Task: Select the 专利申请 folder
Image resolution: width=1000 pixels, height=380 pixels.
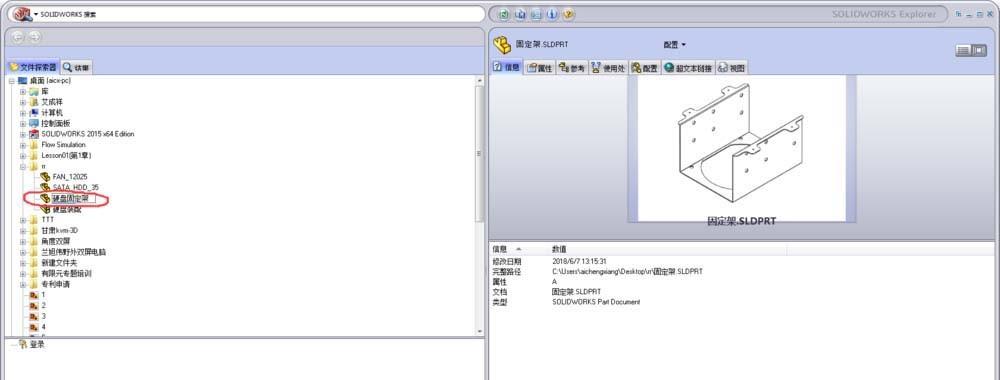Action: point(55,284)
